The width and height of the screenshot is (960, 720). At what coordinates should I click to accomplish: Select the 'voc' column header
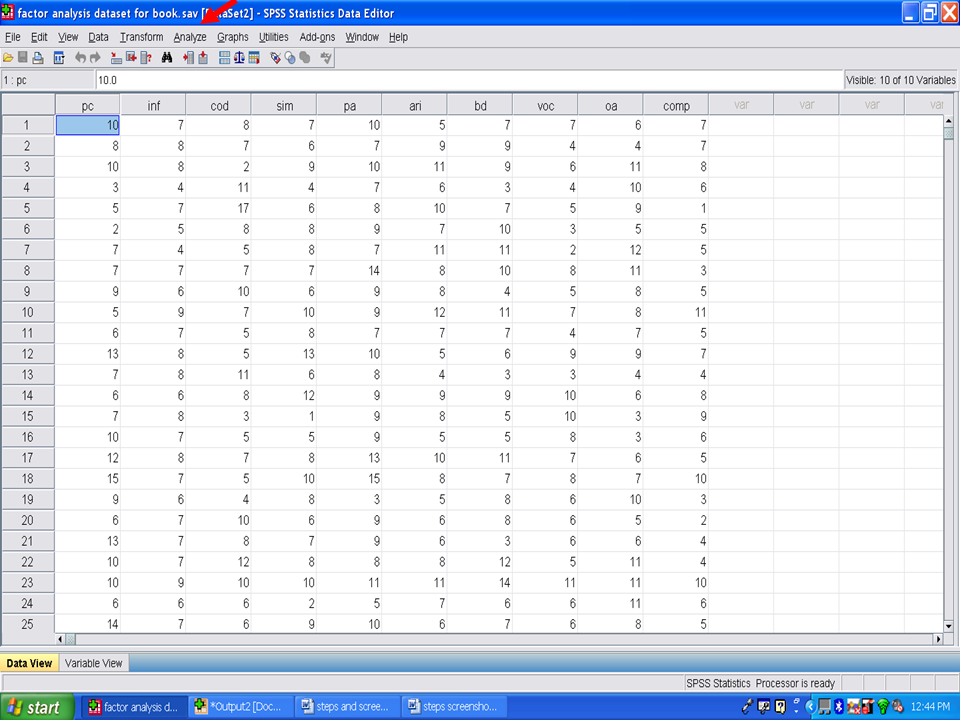point(545,105)
